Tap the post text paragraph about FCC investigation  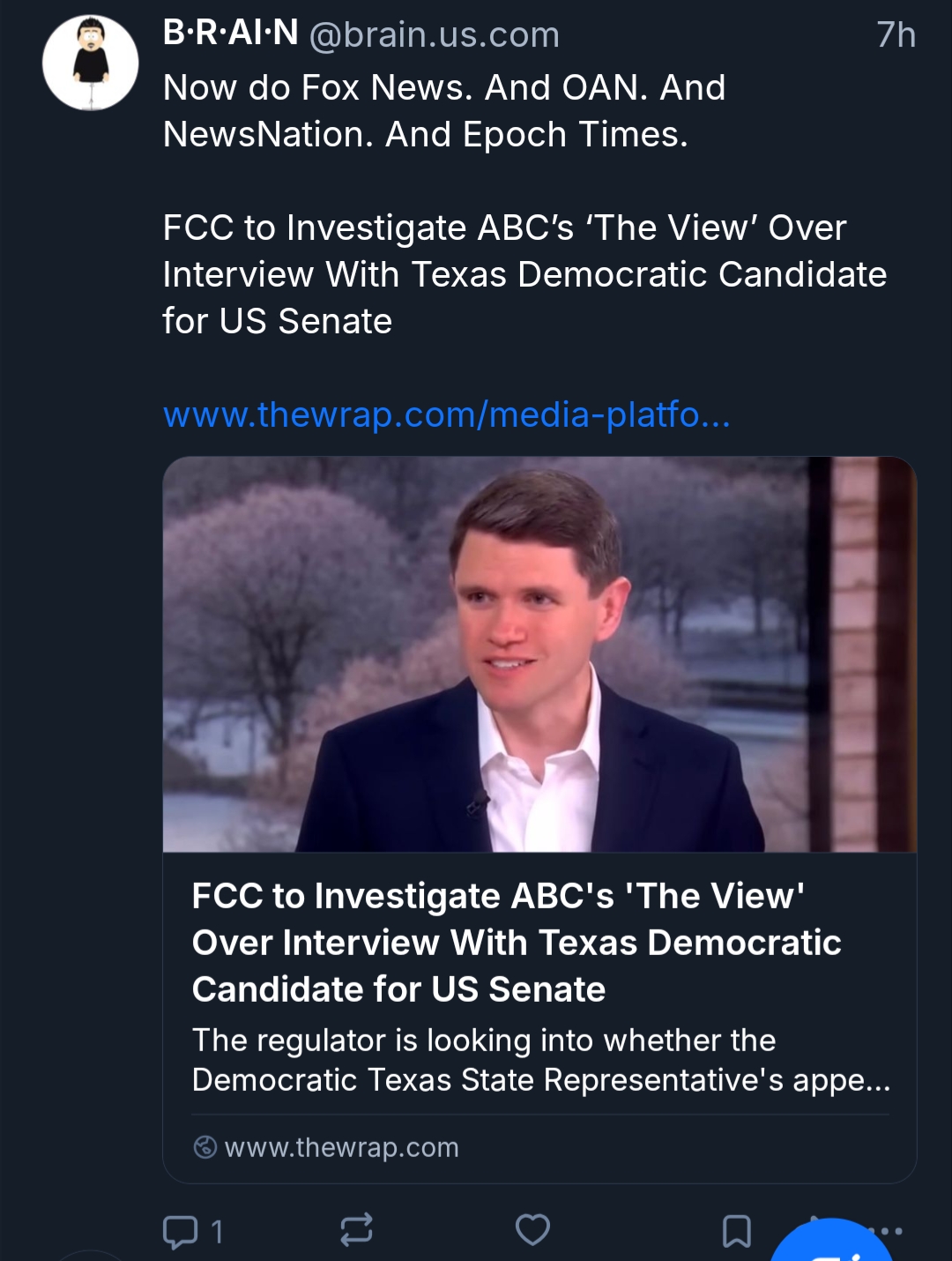(x=524, y=274)
